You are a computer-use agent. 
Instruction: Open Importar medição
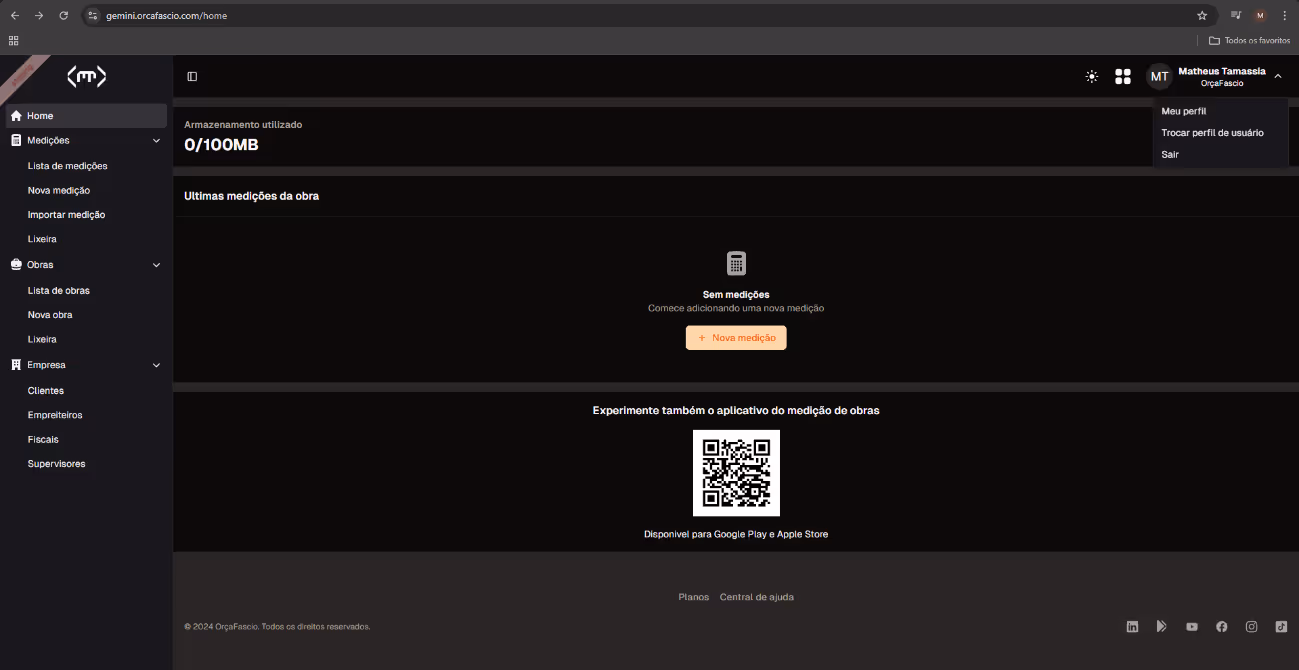67,215
